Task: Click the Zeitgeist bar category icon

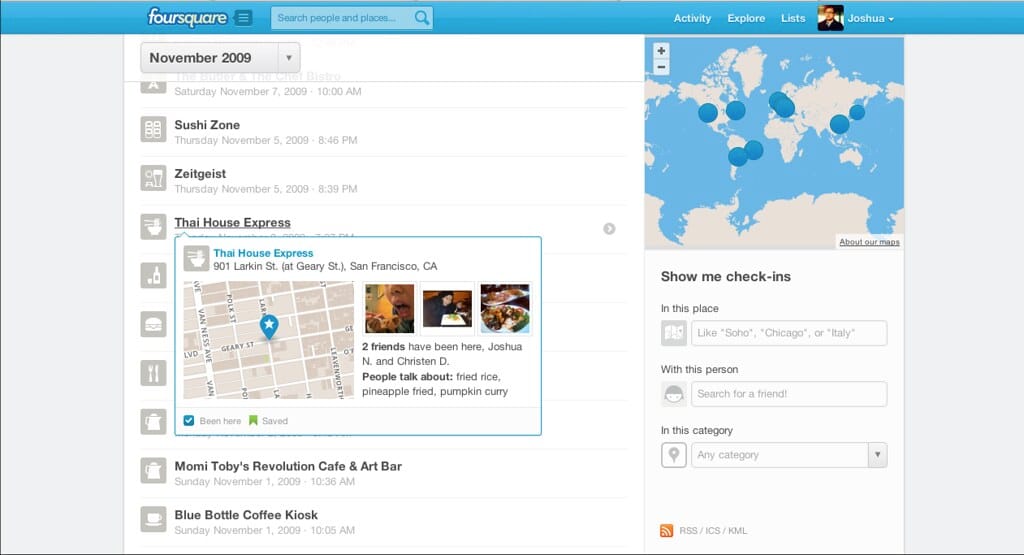Action: [153, 178]
